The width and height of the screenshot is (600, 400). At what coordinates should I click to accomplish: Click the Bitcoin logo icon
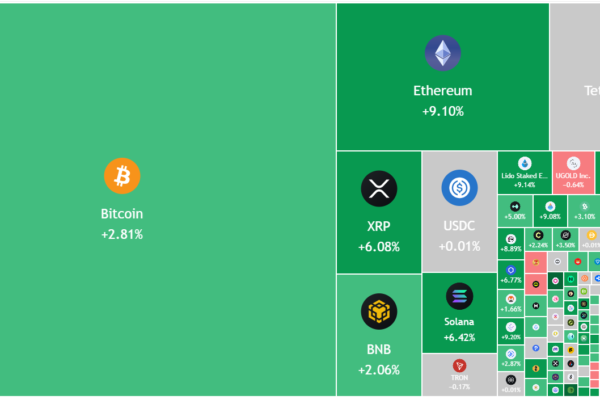coord(122,176)
